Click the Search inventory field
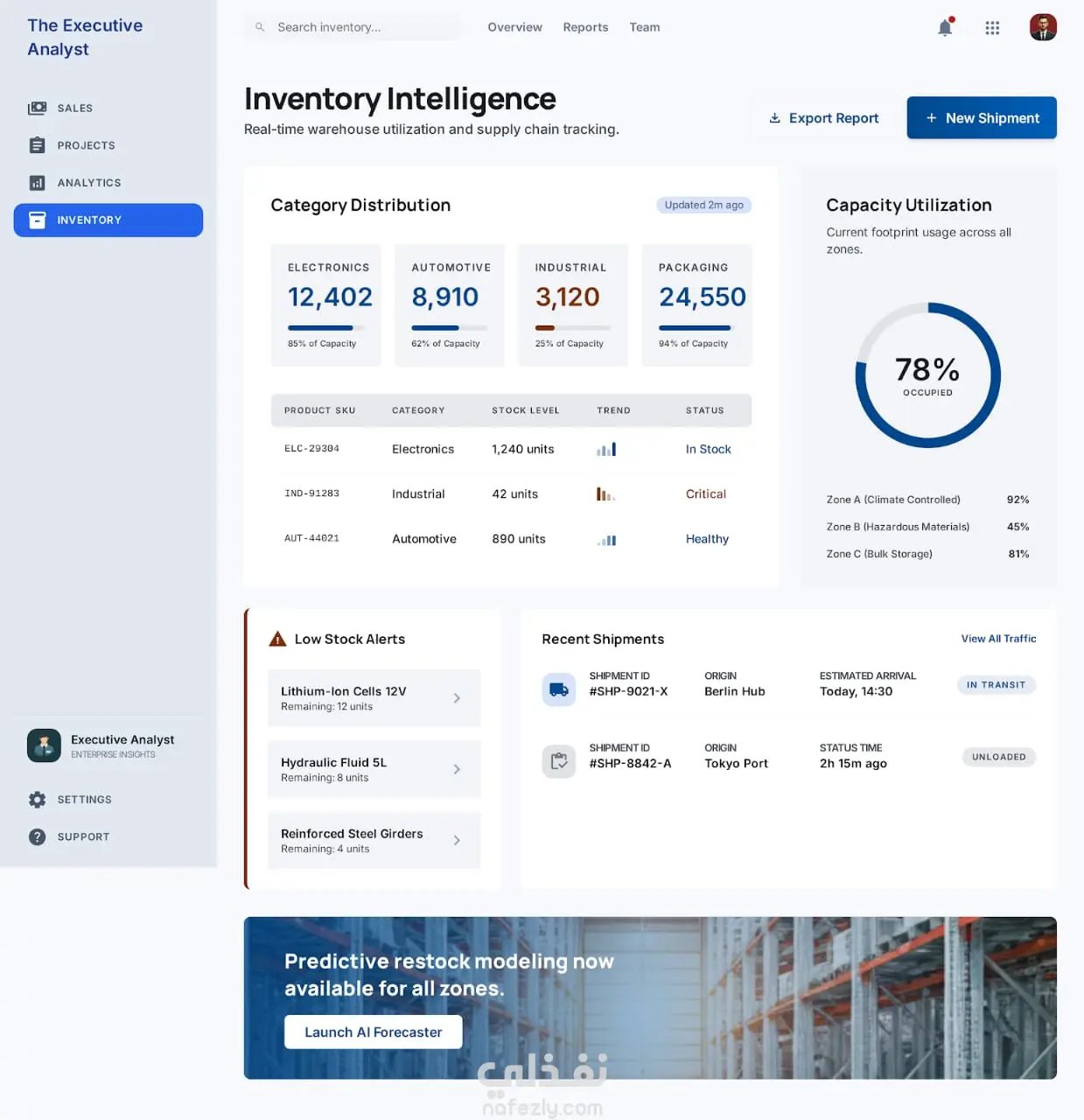This screenshot has height=1120, width=1084. click(x=353, y=27)
